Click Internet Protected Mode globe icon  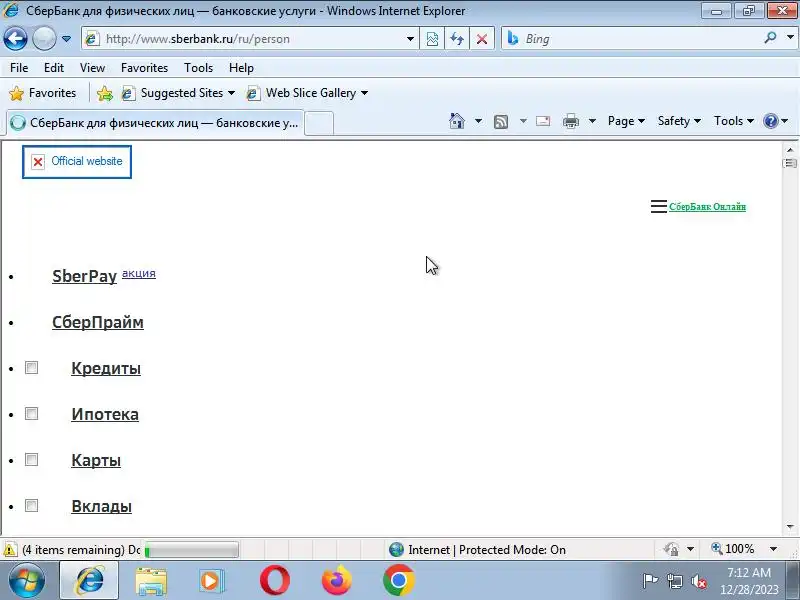point(396,549)
